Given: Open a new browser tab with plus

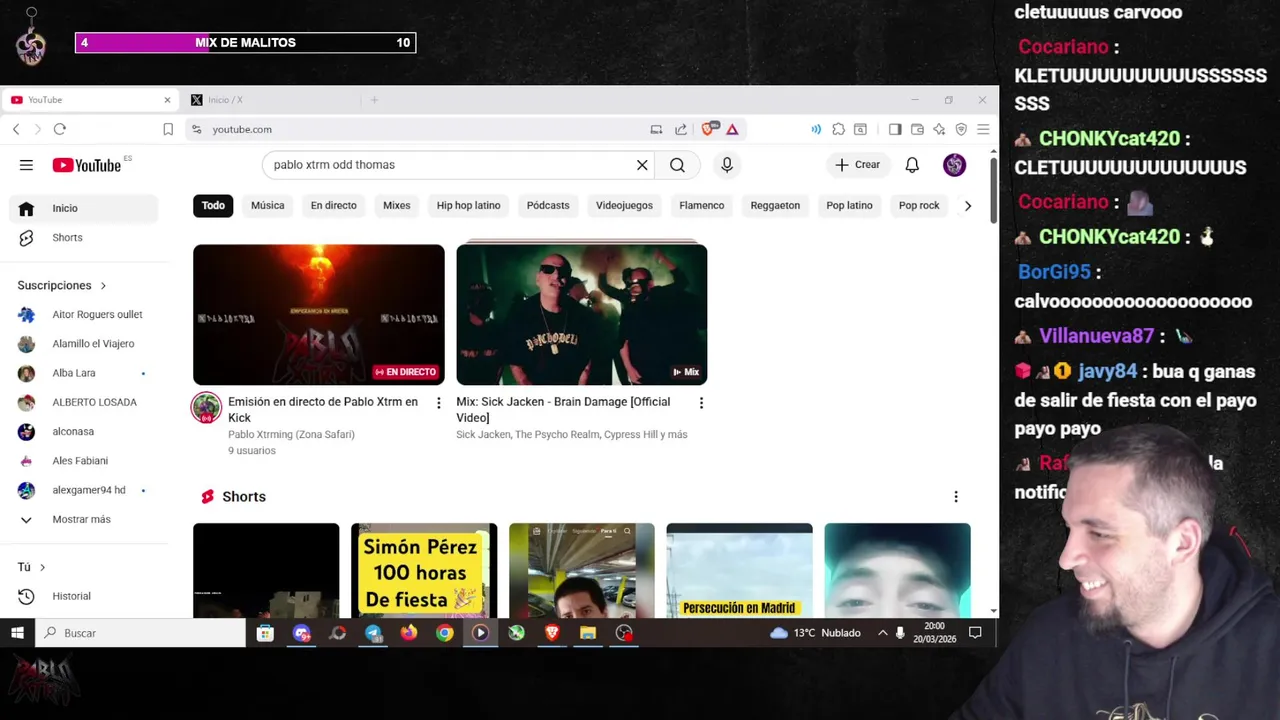Looking at the screenshot, I should click(374, 100).
